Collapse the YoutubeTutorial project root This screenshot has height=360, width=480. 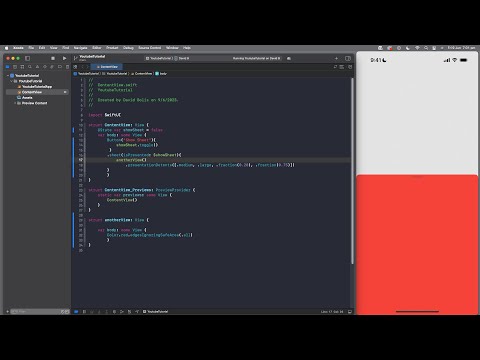[8, 76]
